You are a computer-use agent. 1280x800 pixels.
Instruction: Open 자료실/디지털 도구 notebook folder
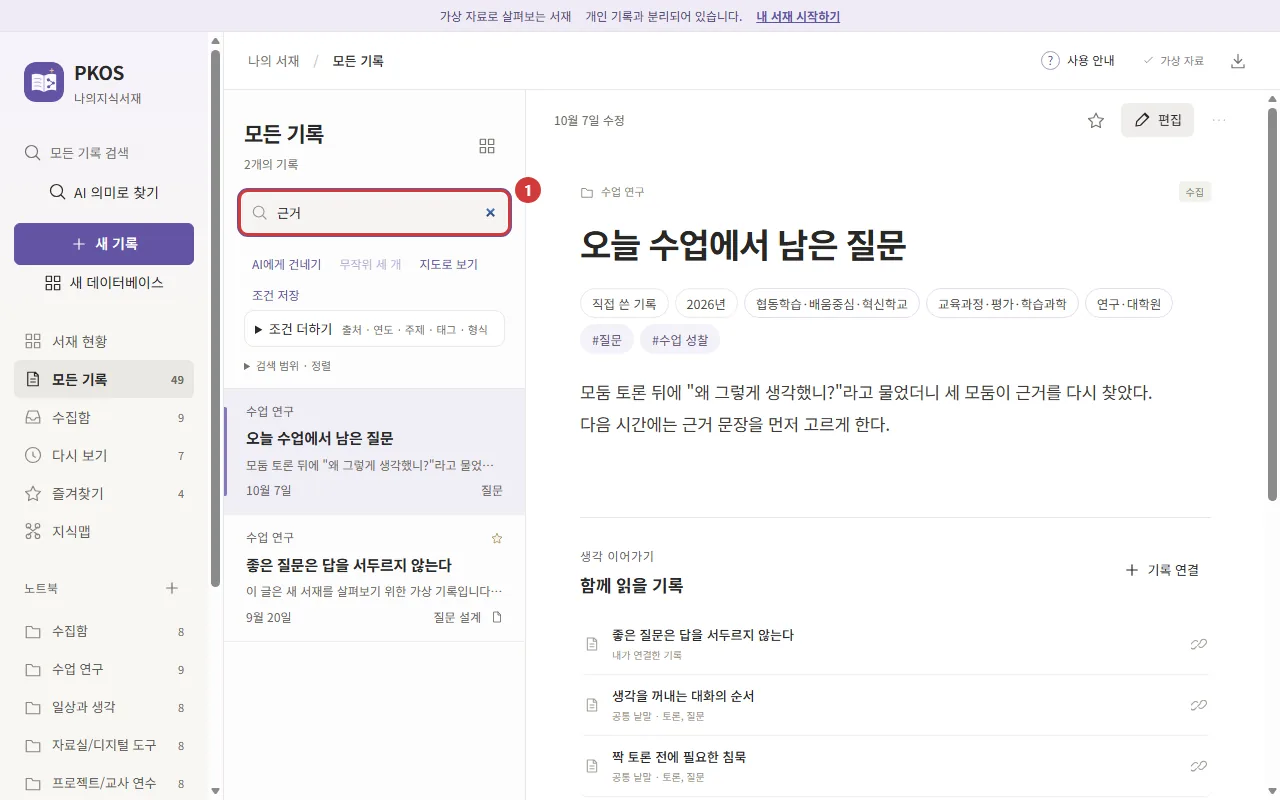[104, 745]
